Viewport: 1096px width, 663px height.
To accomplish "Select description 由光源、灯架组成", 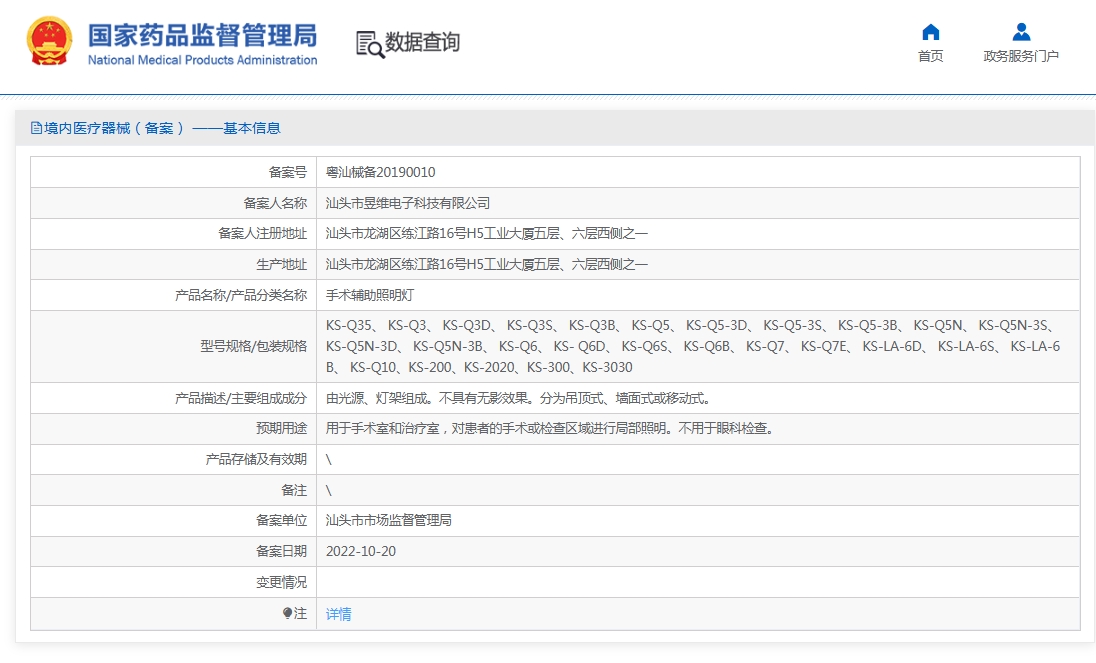I will pyautogui.click(x=519, y=398).
